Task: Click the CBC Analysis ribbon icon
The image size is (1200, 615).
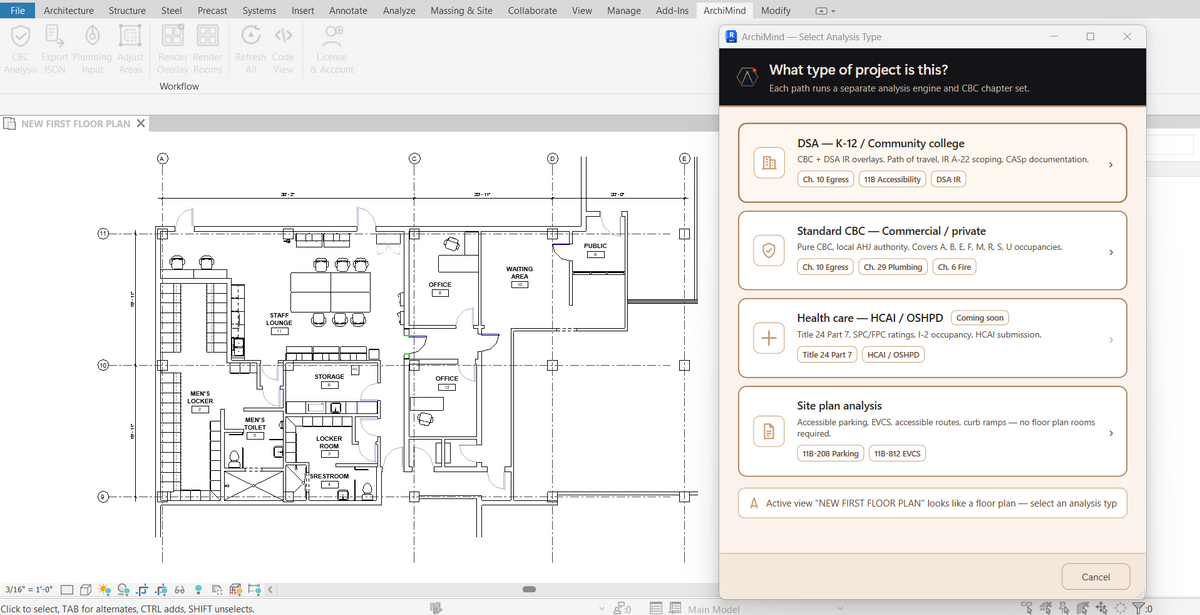Action: [x=20, y=35]
